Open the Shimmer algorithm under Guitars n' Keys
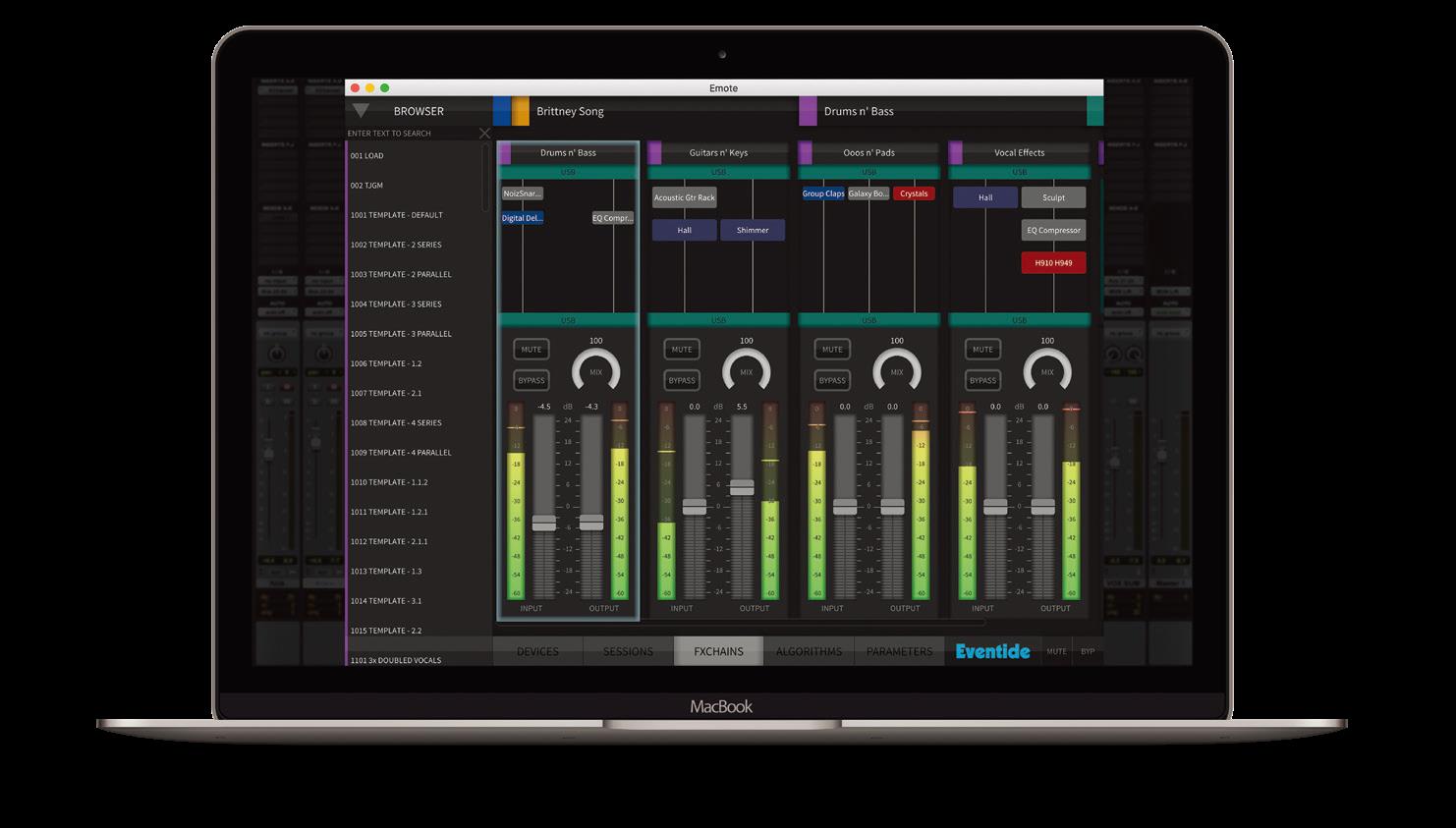 point(752,229)
